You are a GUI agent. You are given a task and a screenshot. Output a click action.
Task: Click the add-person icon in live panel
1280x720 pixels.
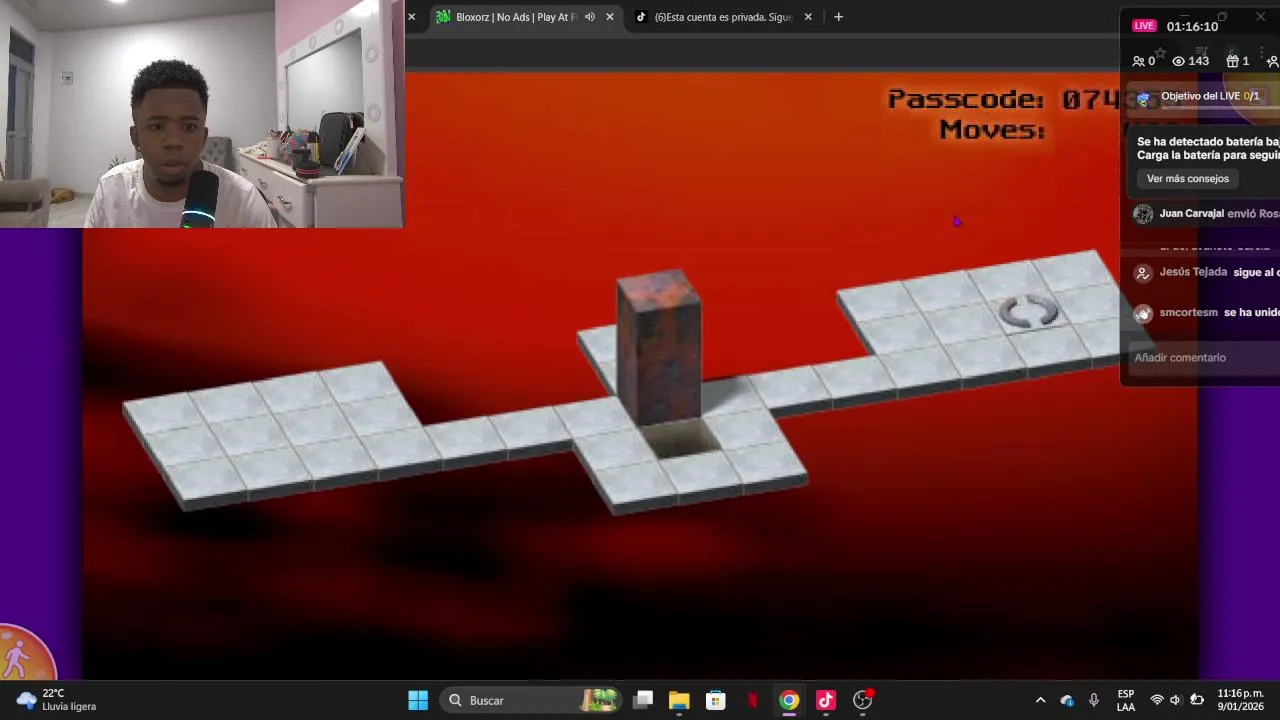click(x=1272, y=61)
